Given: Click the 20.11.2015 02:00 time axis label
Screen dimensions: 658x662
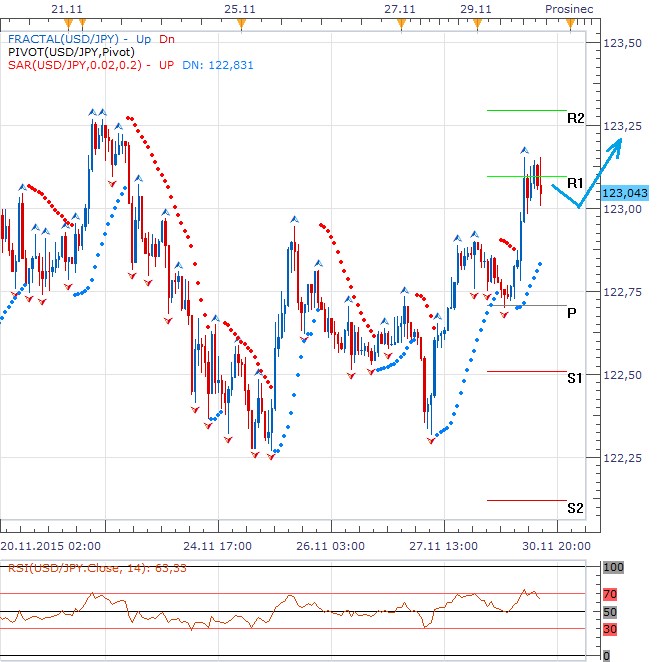Looking at the screenshot, I should pos(50,546).
